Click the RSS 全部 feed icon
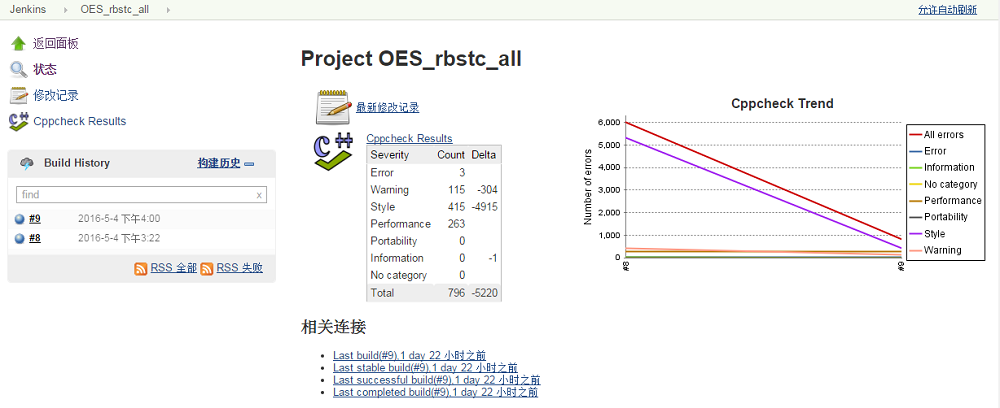Image resolution: width=1000 pixels, height=408 pixels. pos(140,268)
